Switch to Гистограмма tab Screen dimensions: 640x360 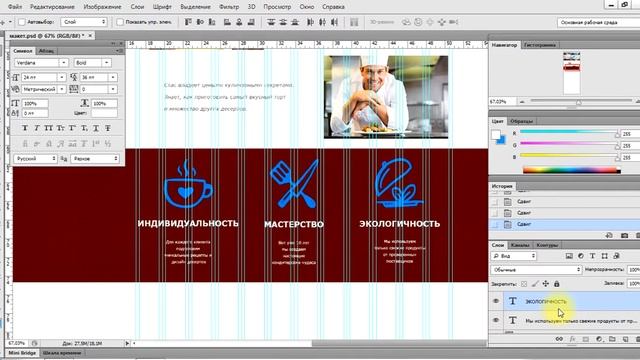540,45
